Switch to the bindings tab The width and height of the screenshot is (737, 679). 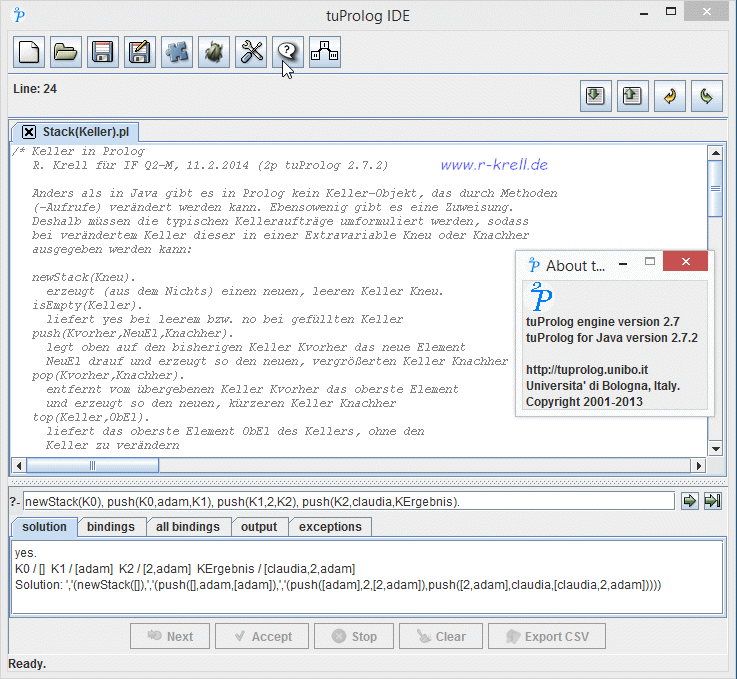coord(110,526)
